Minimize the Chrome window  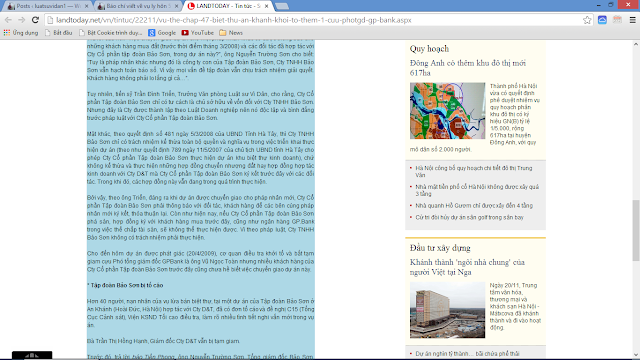pyautogui.click(x=599, y=5)
